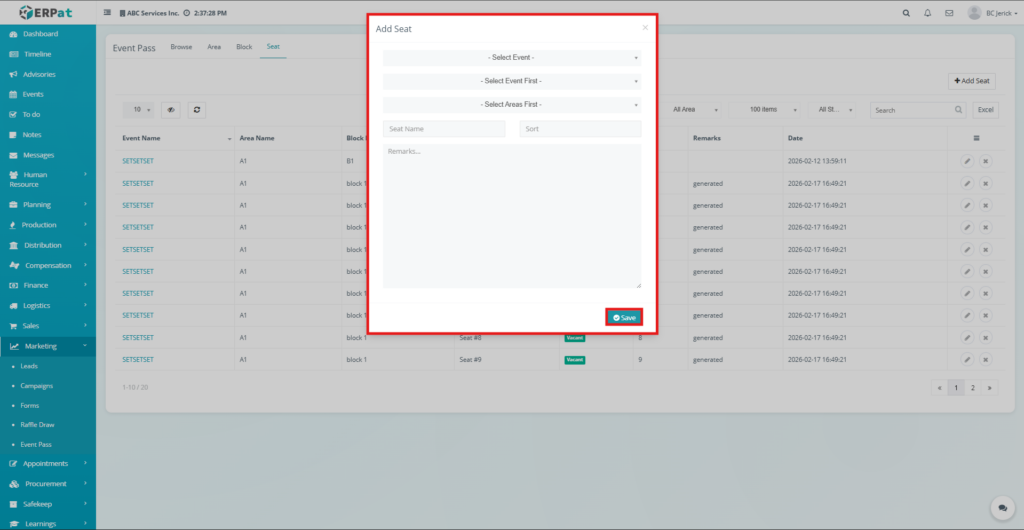Expand the Sales menu

pos(48,326)
